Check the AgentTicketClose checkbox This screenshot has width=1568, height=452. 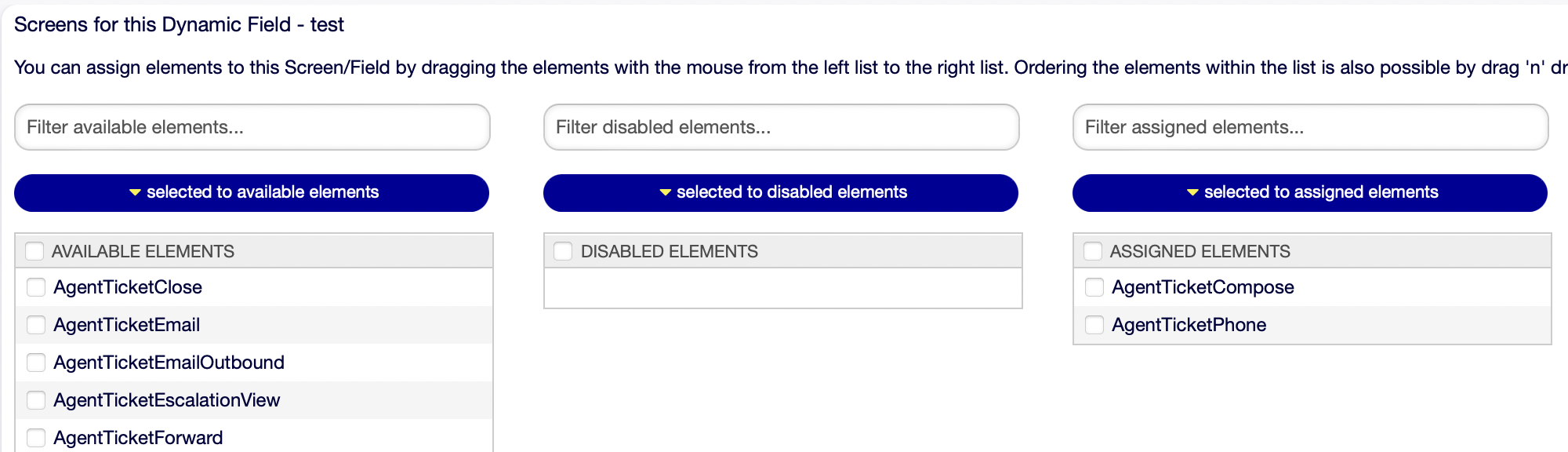coord(35,287)
